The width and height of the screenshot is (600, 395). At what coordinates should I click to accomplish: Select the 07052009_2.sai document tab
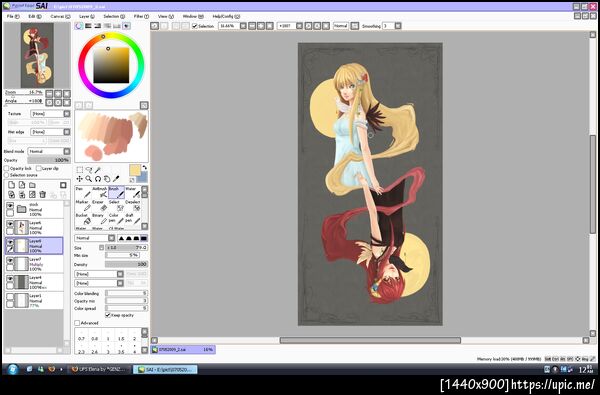tap(183, 349)
